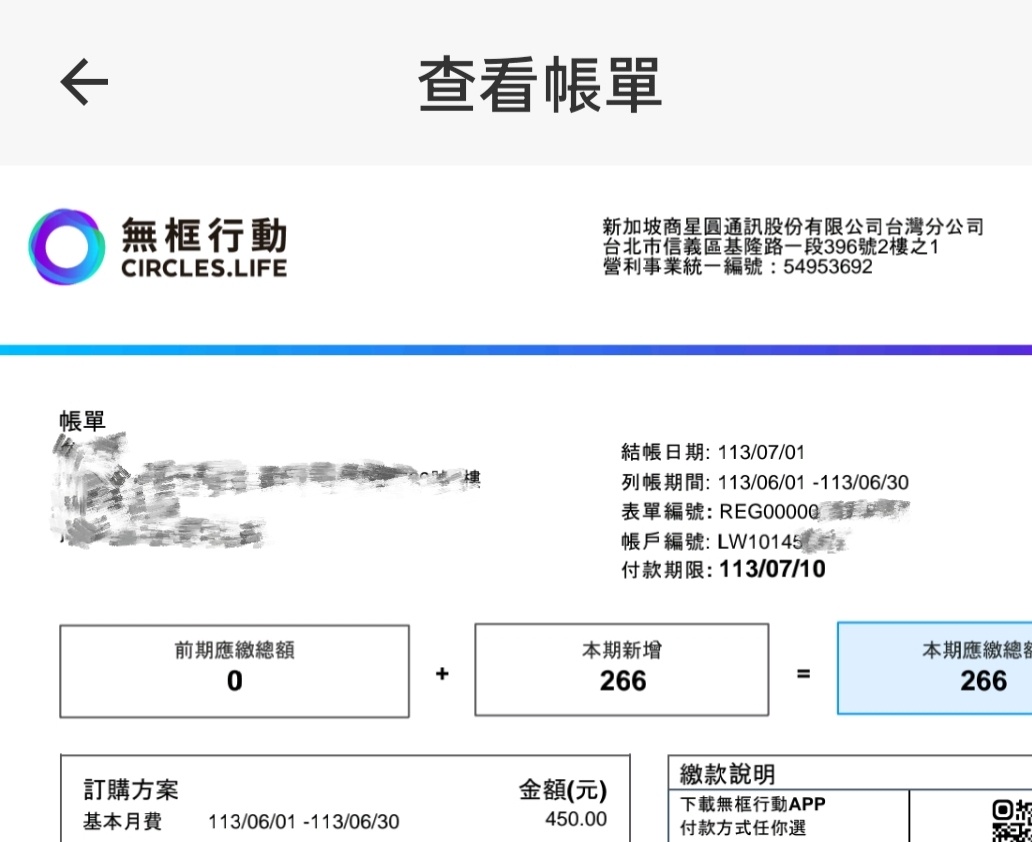Select the 本期新增 box showing 266
The height and width of the screenshot is (842, 1032).
point(622,670)
